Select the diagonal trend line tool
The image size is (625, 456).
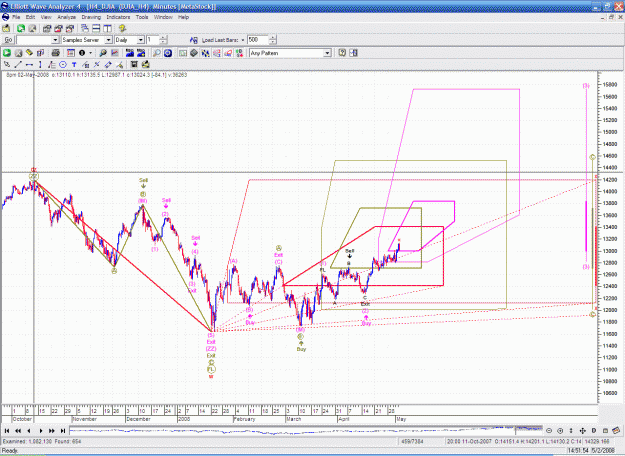18,65
